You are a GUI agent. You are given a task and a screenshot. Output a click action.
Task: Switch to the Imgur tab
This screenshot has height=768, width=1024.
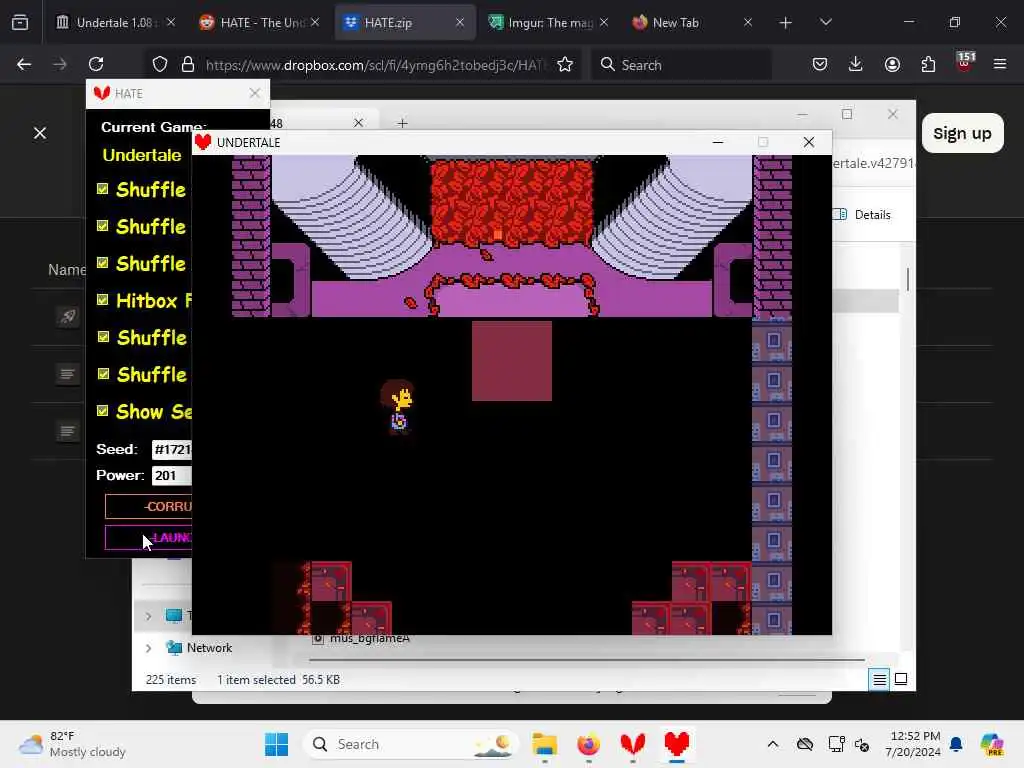[x=547, y=22]
